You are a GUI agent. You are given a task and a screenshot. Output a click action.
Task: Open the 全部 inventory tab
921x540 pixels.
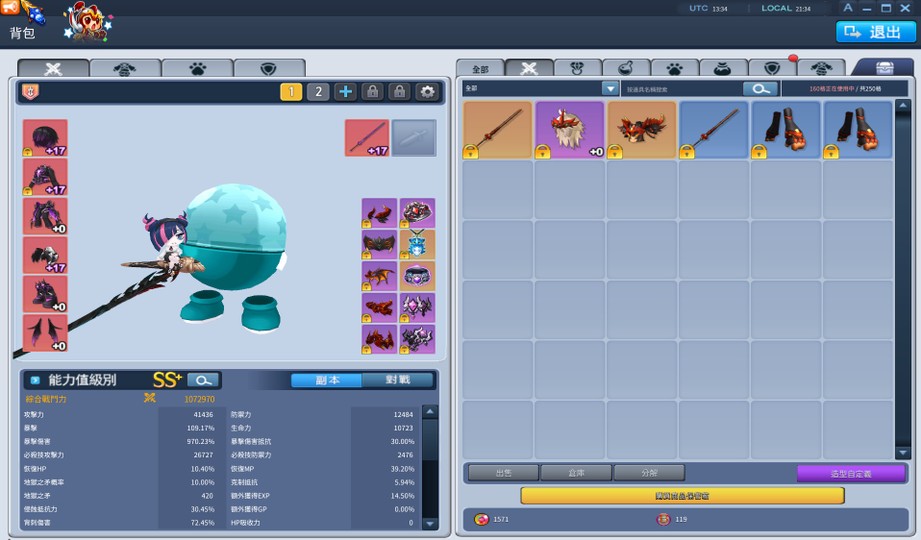coord(480,69)
